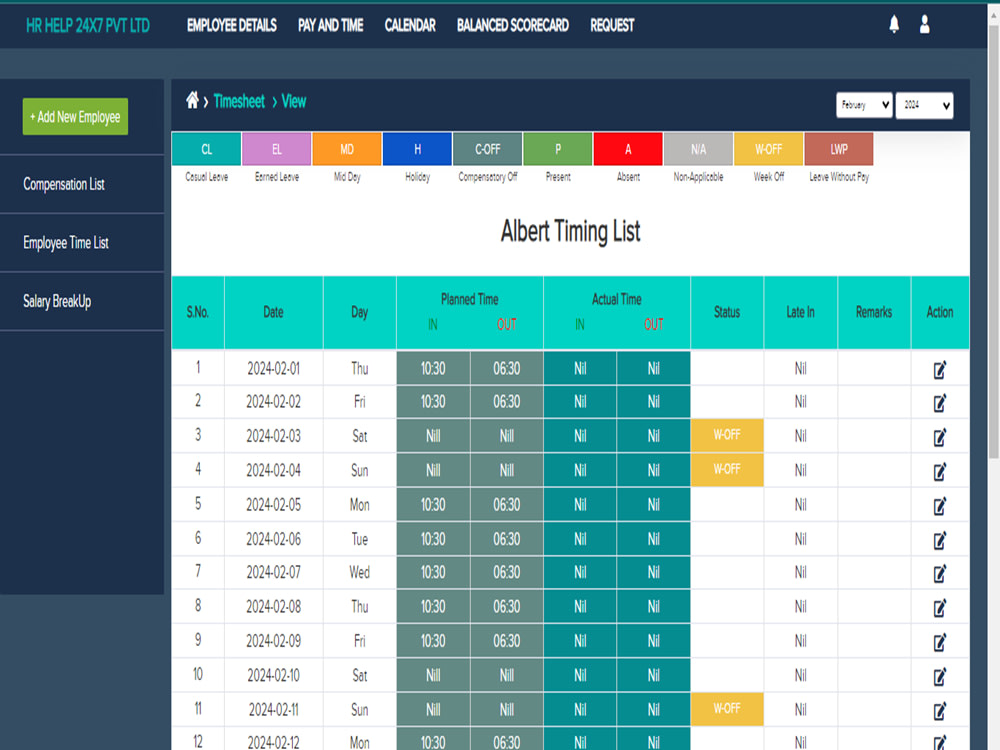Edit the row for 2024-02-04
The image size is (1000, 750).
point(939,471)
